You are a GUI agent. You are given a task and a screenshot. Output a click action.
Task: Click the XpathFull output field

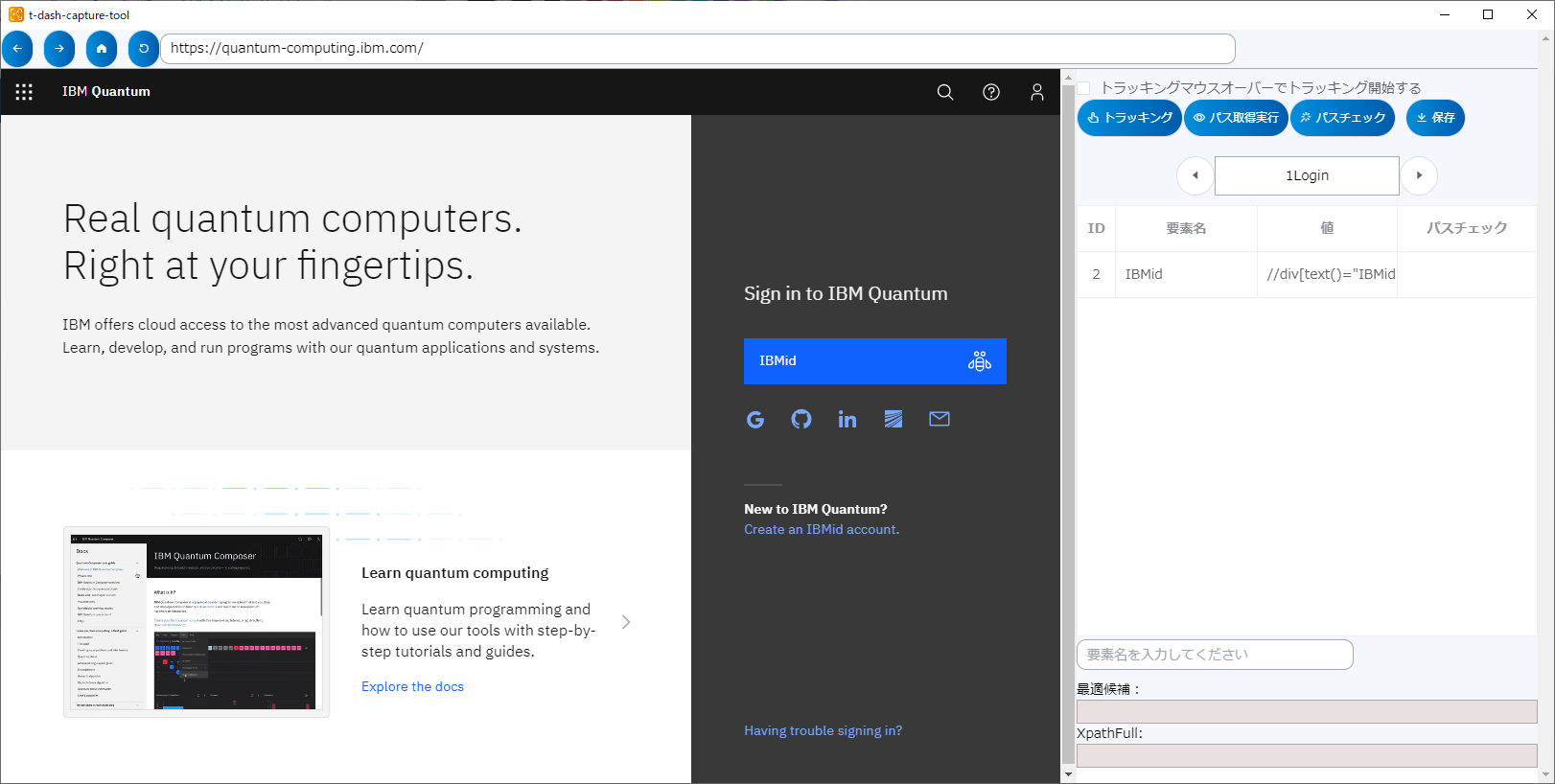[x=1307, y=755]
